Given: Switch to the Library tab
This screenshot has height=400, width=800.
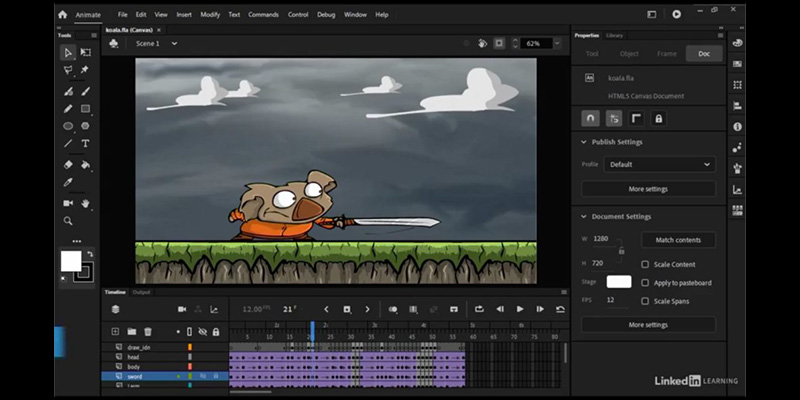Looking at the screenshot, I should 616,35.
